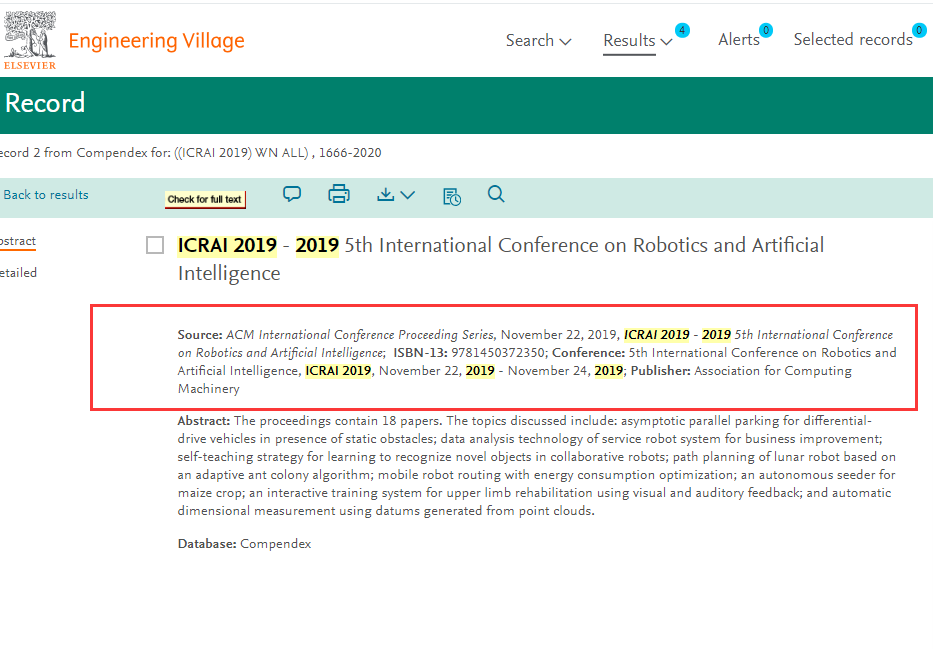Expand the Results dropdown menu
933x649 pixels.
pyautogui.click(x=637, y=40)
